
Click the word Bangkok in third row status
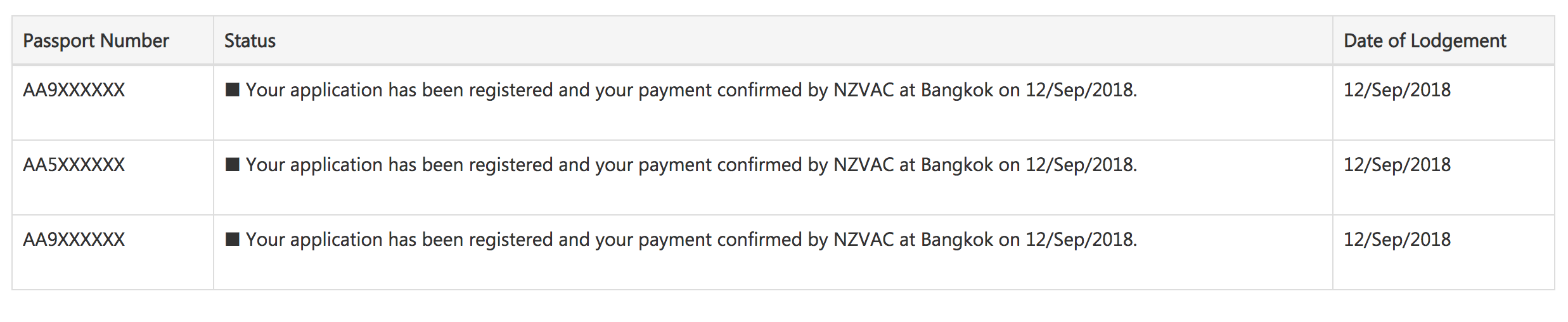point(957,240)
